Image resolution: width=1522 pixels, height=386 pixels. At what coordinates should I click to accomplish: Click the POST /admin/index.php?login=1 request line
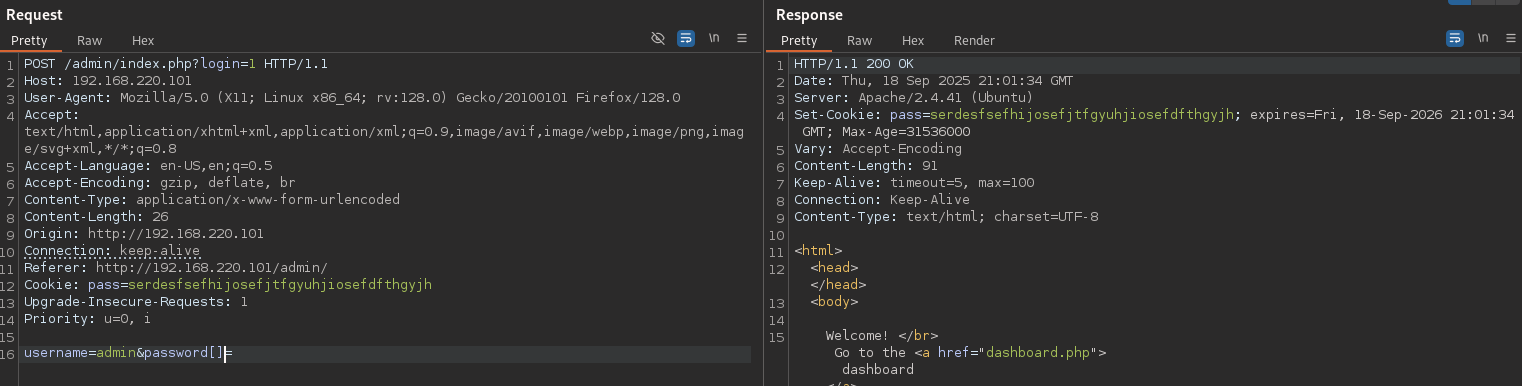[x=176, y=64]
